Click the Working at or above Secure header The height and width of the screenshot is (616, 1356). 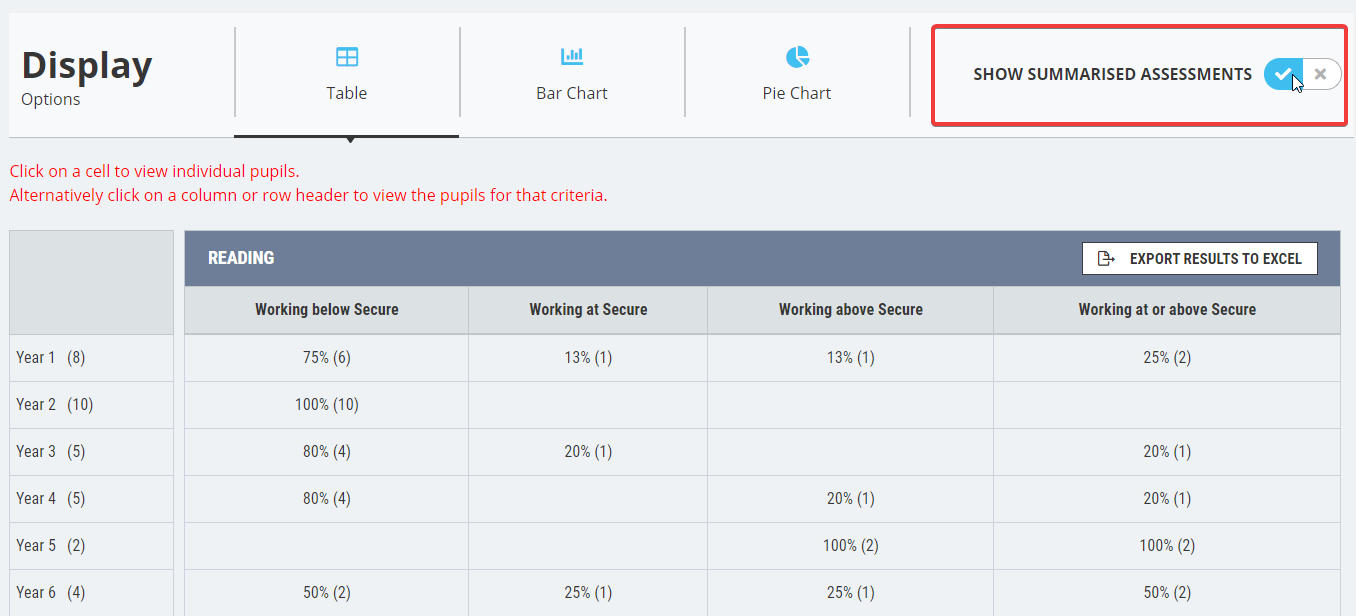pyautogui.click(x=1167, y=310)
